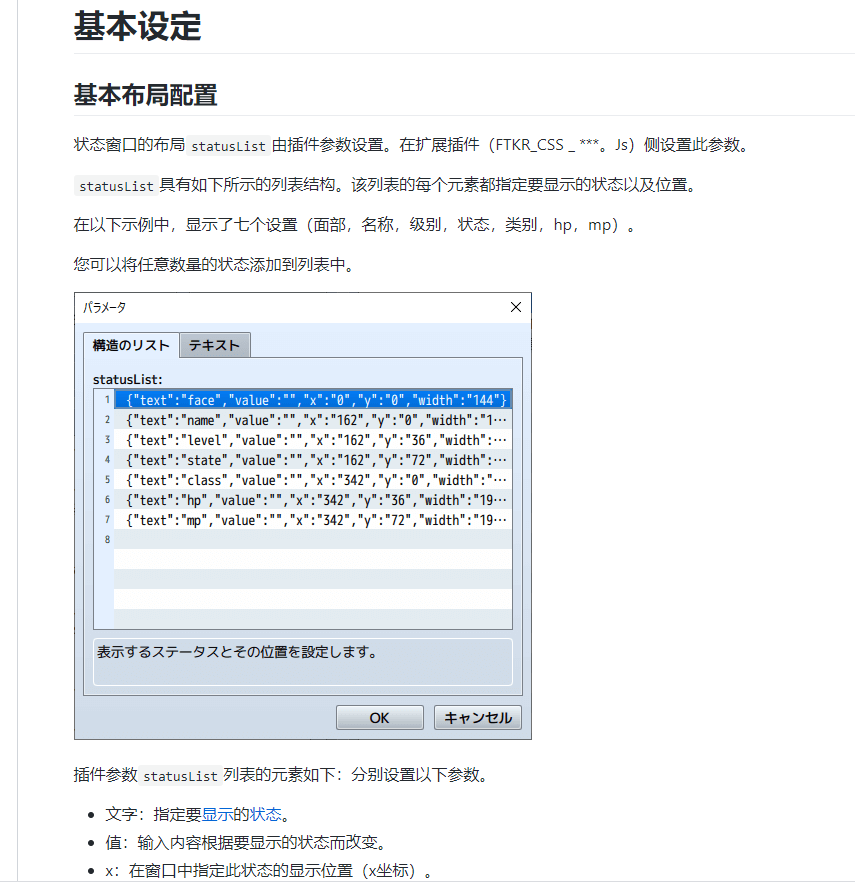This screenshot has height=888, width=855.
Task: Switch to the テキスト tab
Action: tap(215, 345)
